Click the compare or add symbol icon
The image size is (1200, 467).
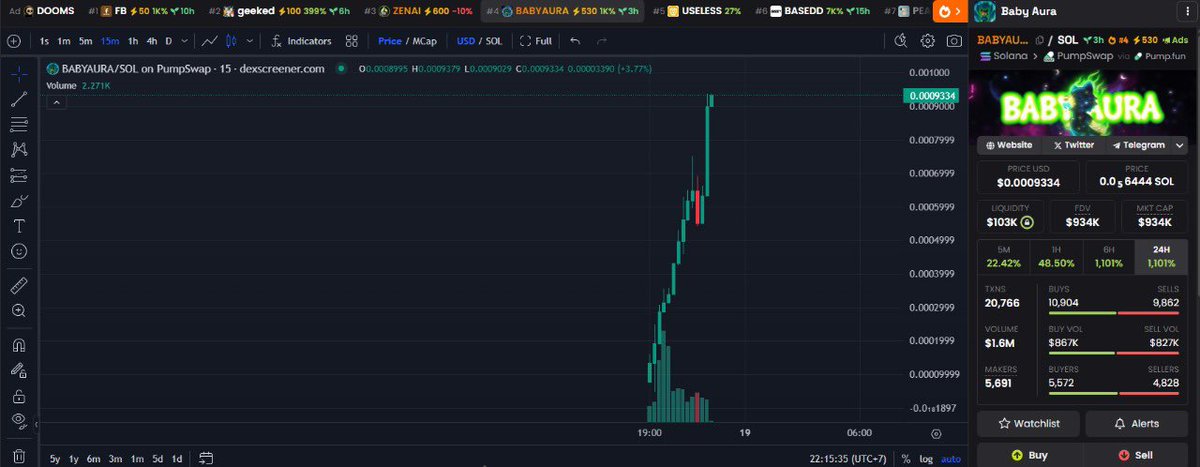click(x=13, y=41)
